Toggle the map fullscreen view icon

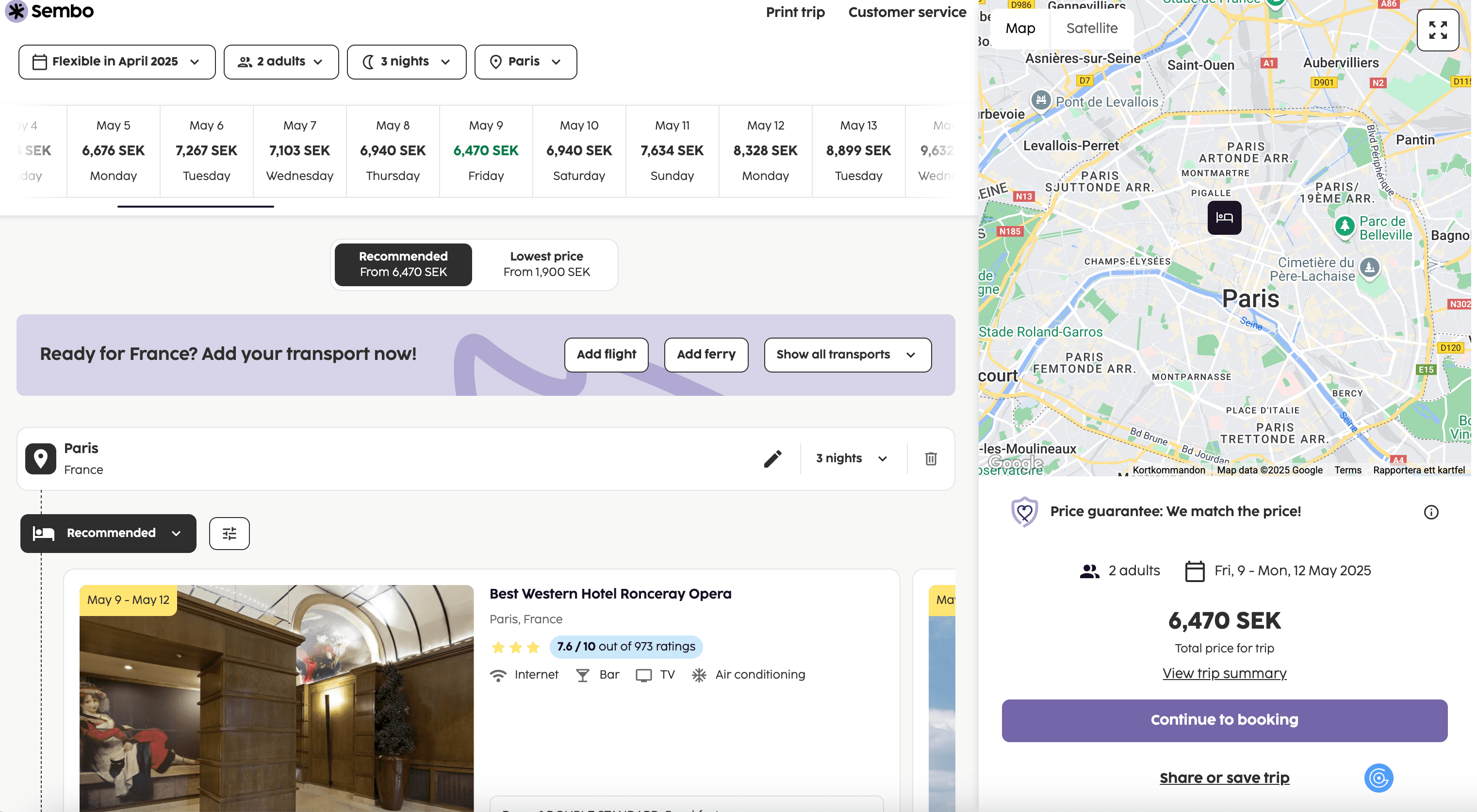pos(1437,30)
